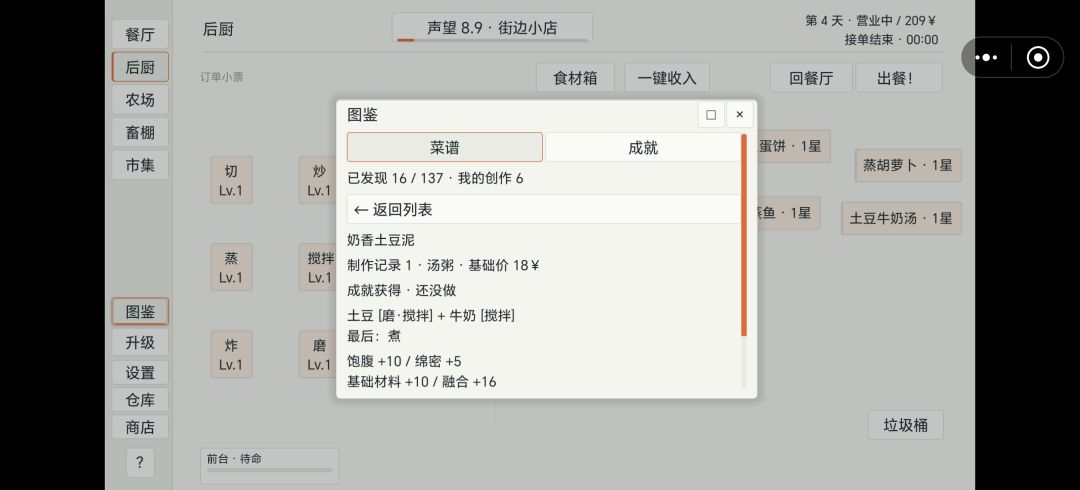The image size is (1080, 490).
Task: Select the 磨 Lv.1 station
Action: tap(319, 355)
